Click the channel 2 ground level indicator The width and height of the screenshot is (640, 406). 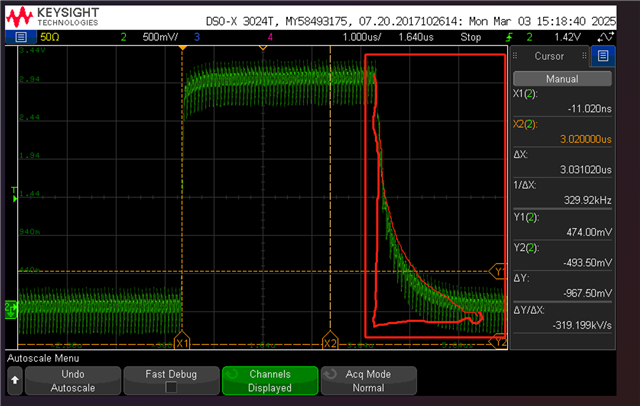(11, 309)
